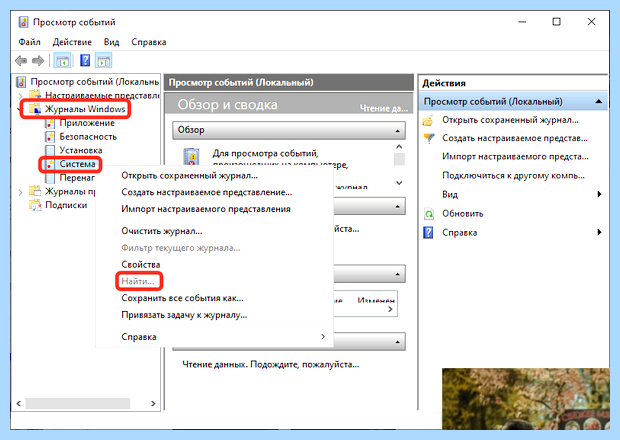
Task: Click the Event Viewer title bar icon
Action: click(x=23, y=22)
